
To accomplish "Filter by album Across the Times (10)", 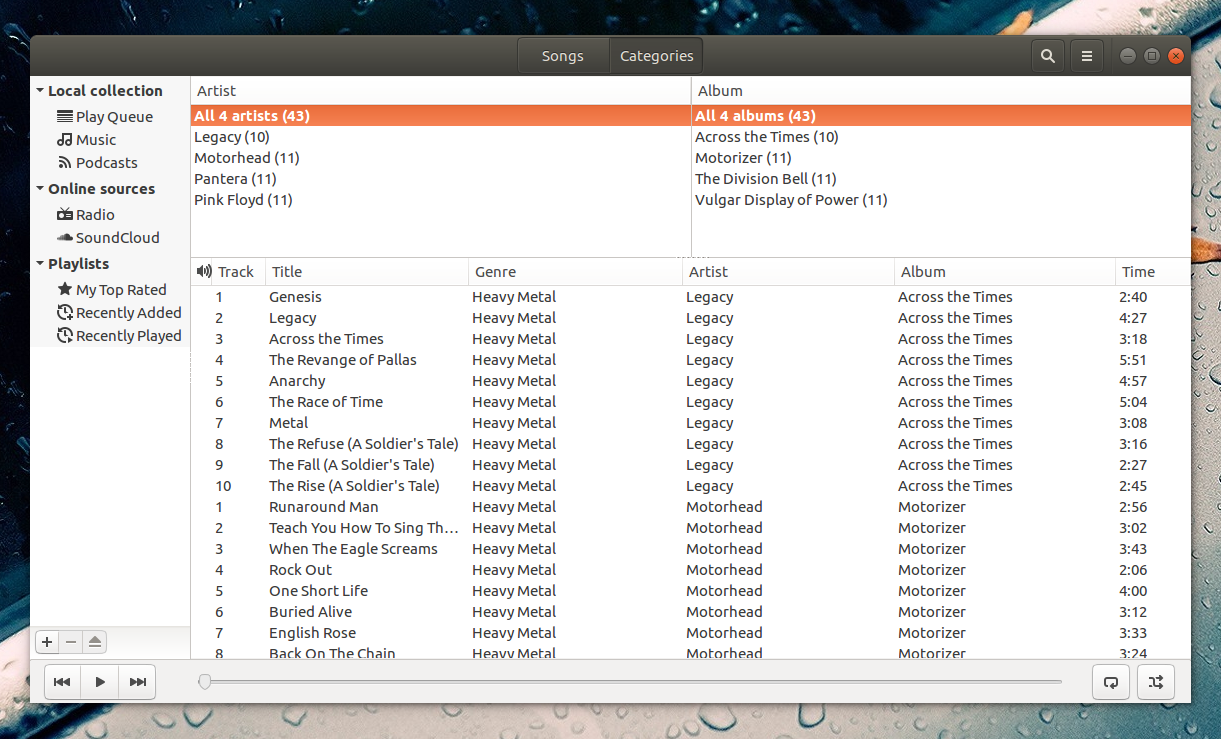I will [x=941, y=137].
